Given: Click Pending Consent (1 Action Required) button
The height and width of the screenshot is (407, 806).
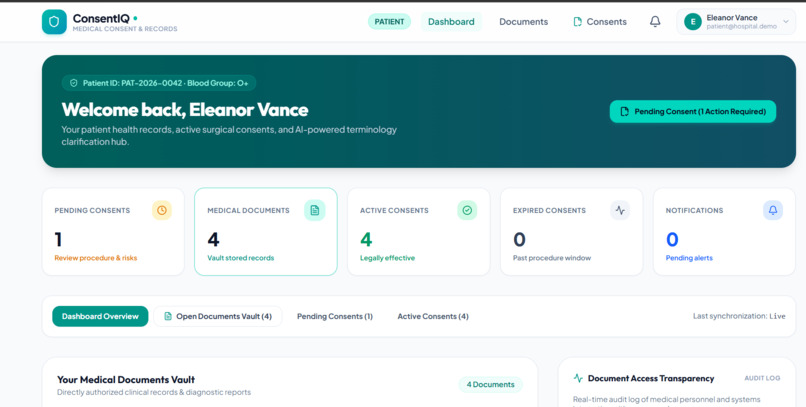Looking at the screenshot, I should click(693, 112).
